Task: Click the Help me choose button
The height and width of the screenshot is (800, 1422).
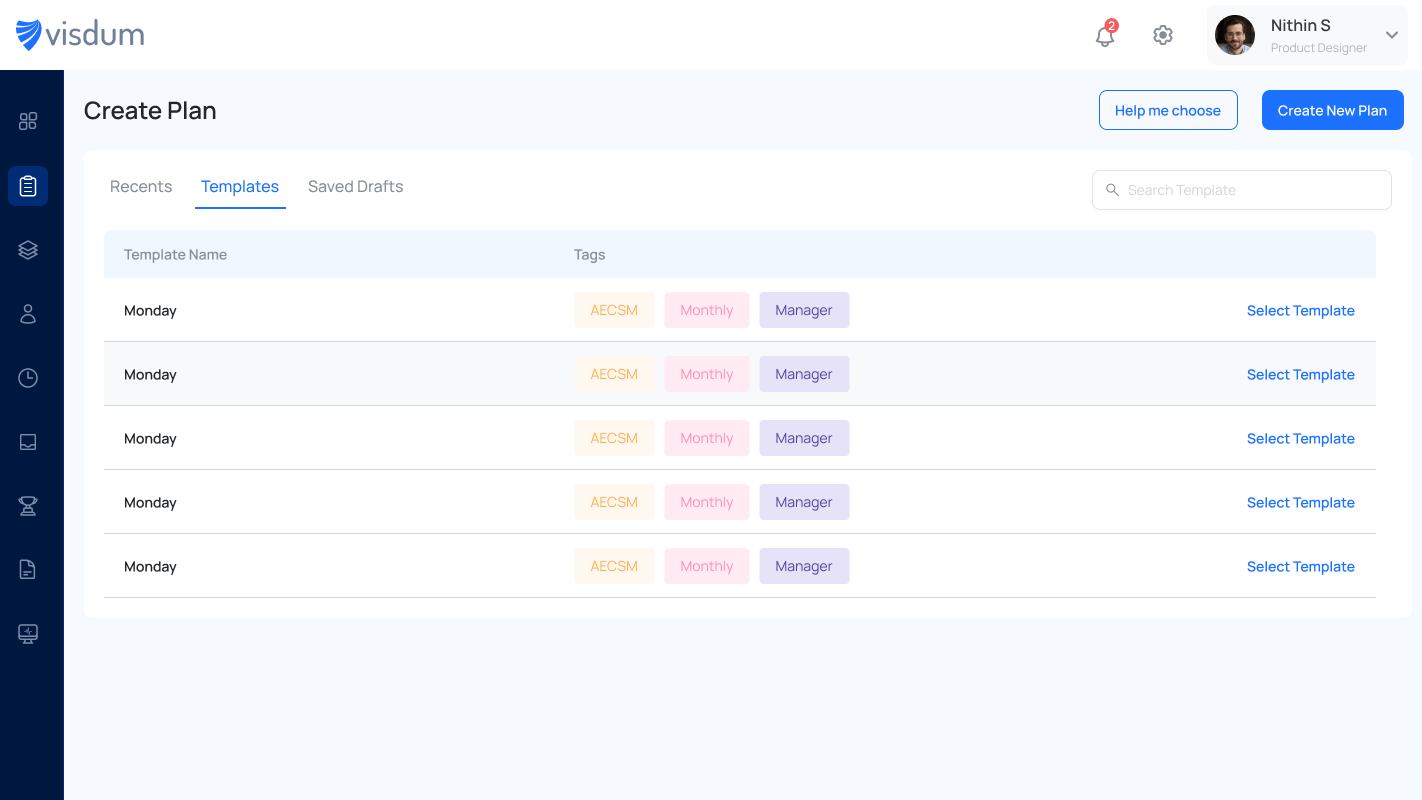Action: click(1168, 110)
